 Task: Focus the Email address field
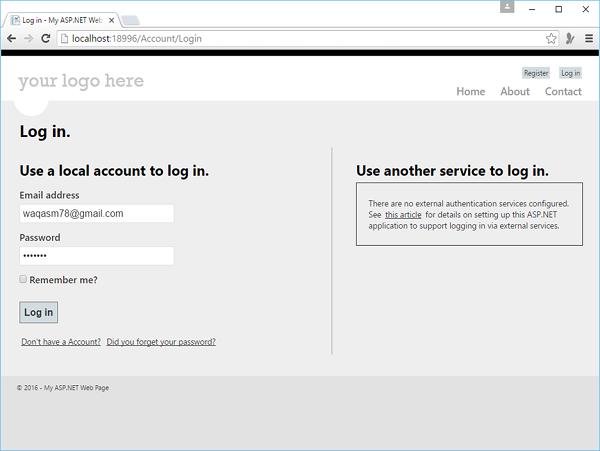(97, 213)
